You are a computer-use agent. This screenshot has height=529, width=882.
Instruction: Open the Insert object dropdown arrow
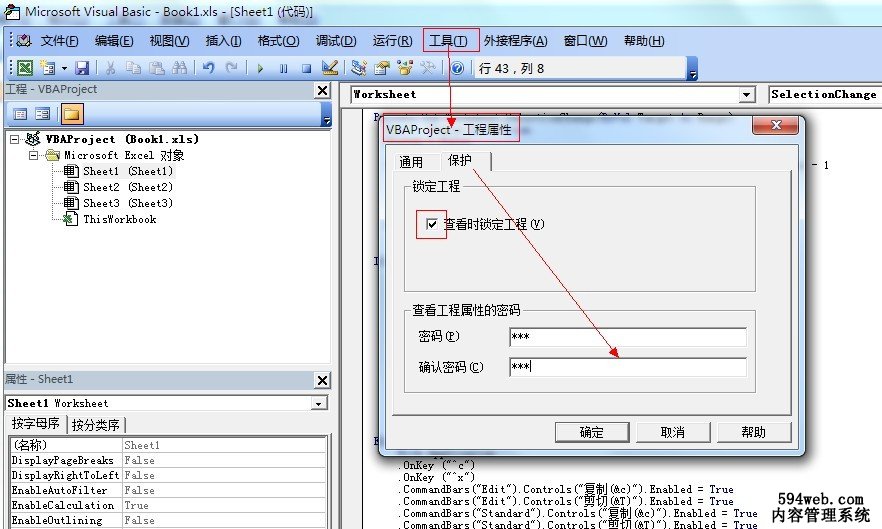tap(64, 68)
